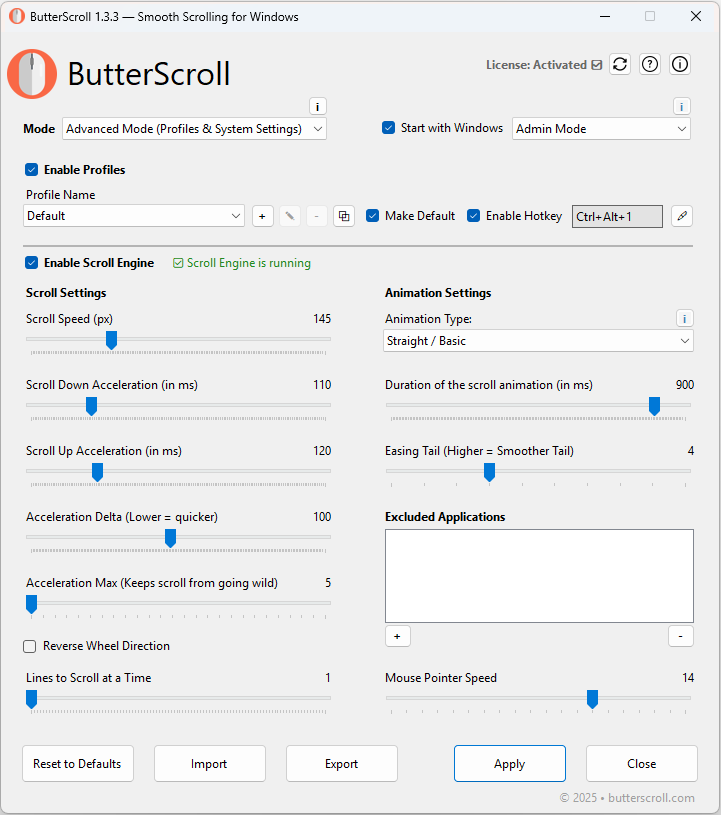
Task: Uncheck Enable Scroll Engine
Action: point(29,263)
